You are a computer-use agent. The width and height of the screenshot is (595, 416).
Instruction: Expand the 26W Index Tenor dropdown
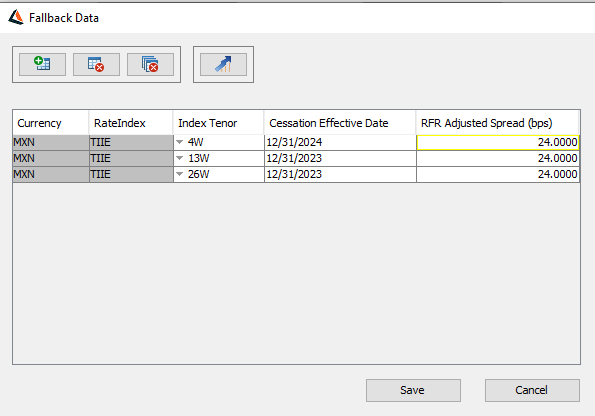179,174
